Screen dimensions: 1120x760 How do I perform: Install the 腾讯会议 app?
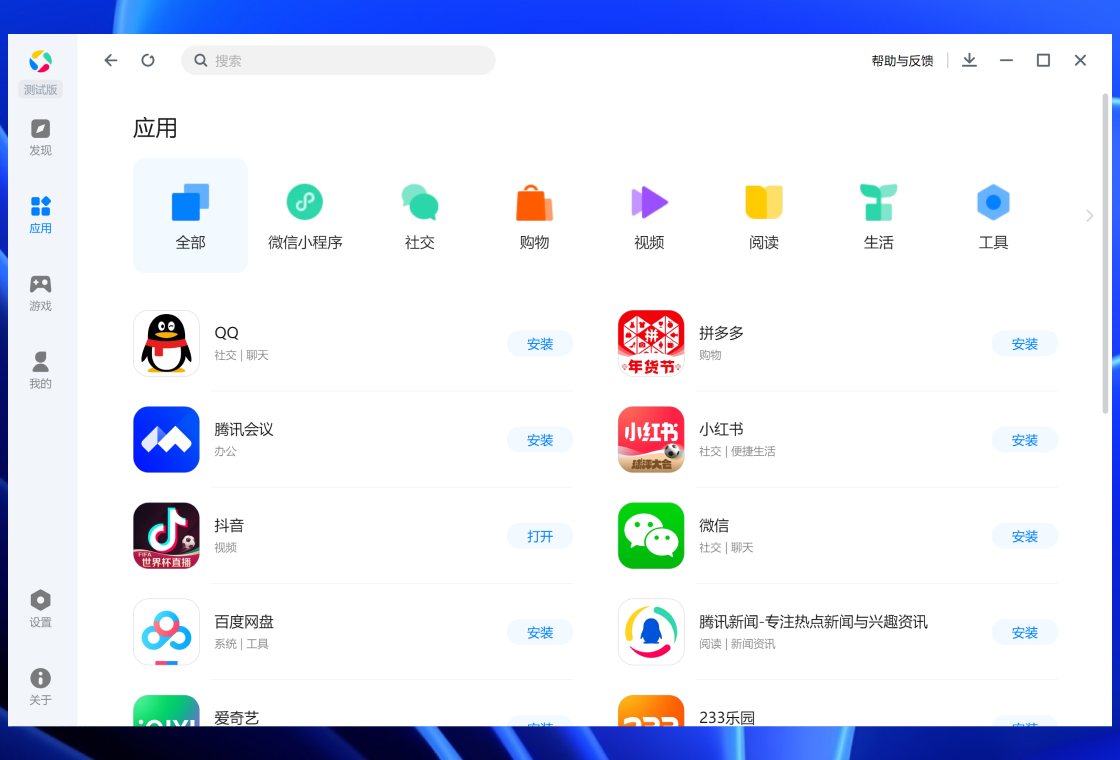pyautogui.click(x=540, y=440)
